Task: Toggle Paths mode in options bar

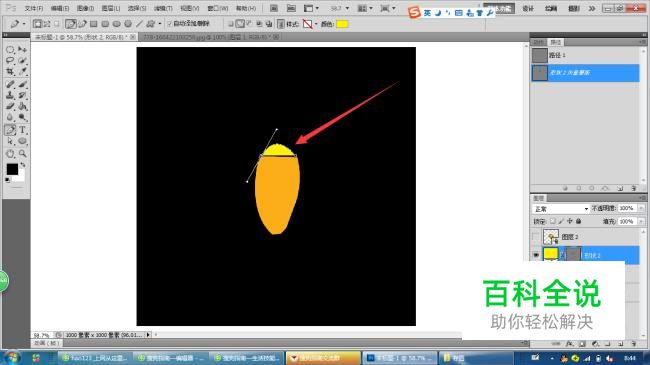Action: [x=47, y=24]
